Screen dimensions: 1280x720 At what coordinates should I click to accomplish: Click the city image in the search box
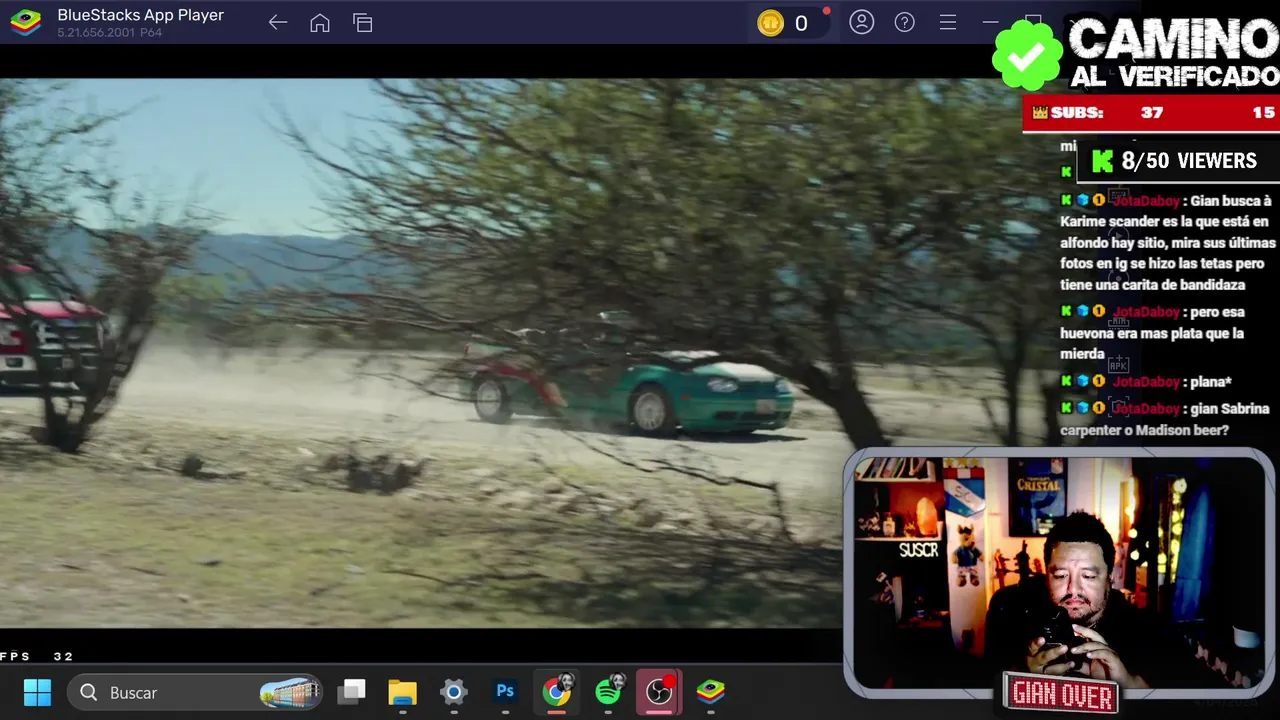tap(289, 692)
